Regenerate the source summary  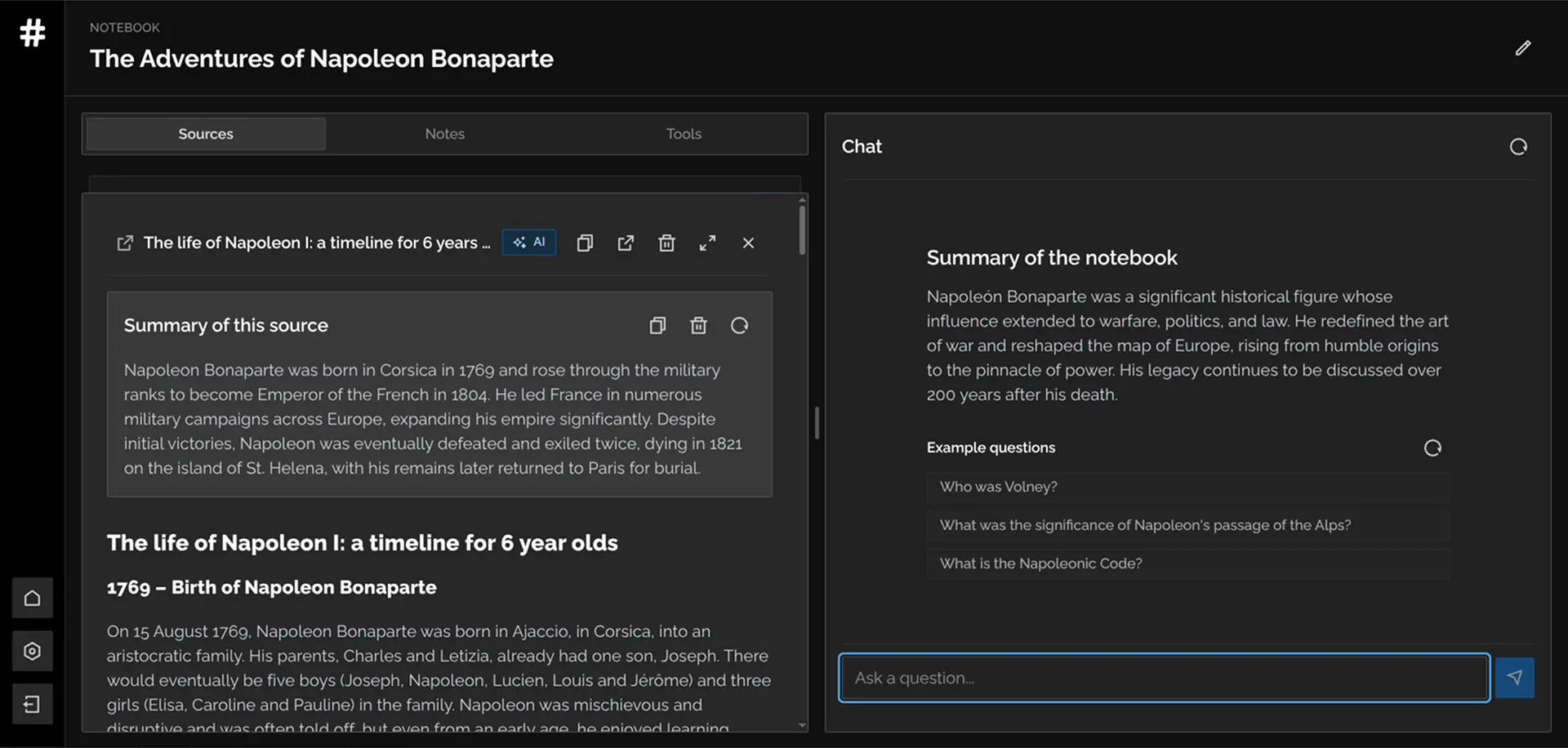739,325
